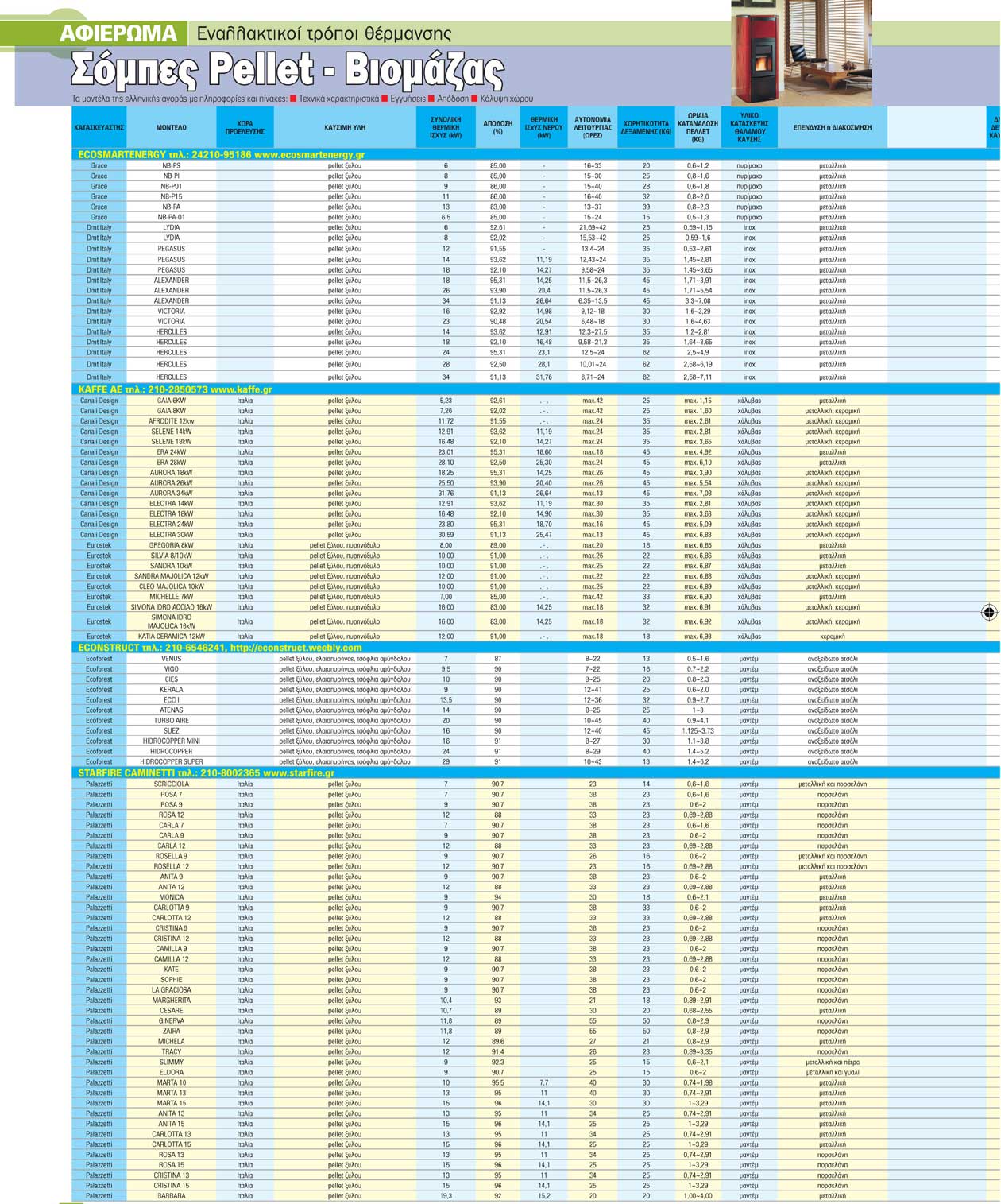Select model cell CESARE

coord(171,1011)
